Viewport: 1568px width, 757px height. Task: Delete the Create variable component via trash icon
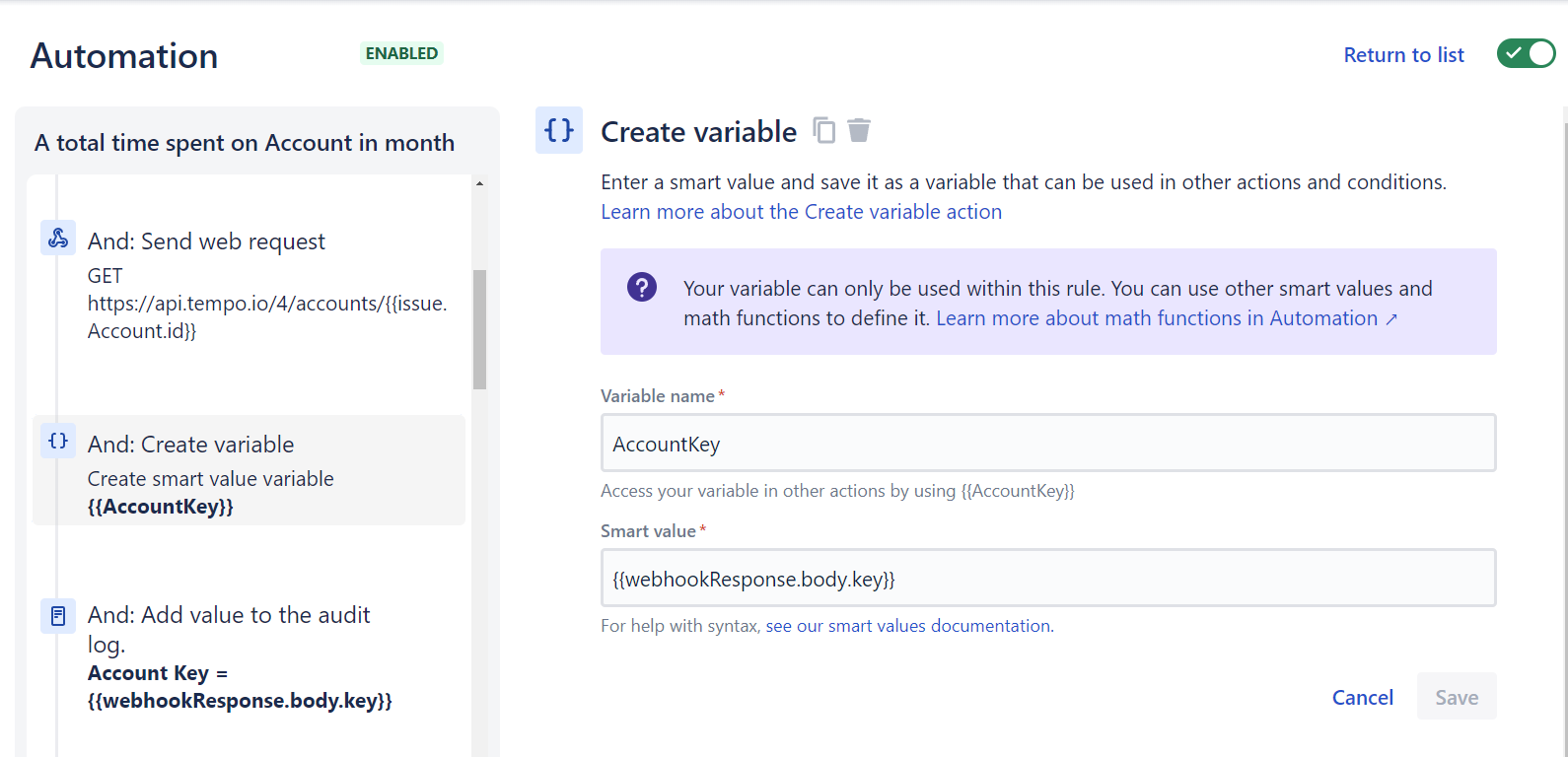[x=859, y=130]
